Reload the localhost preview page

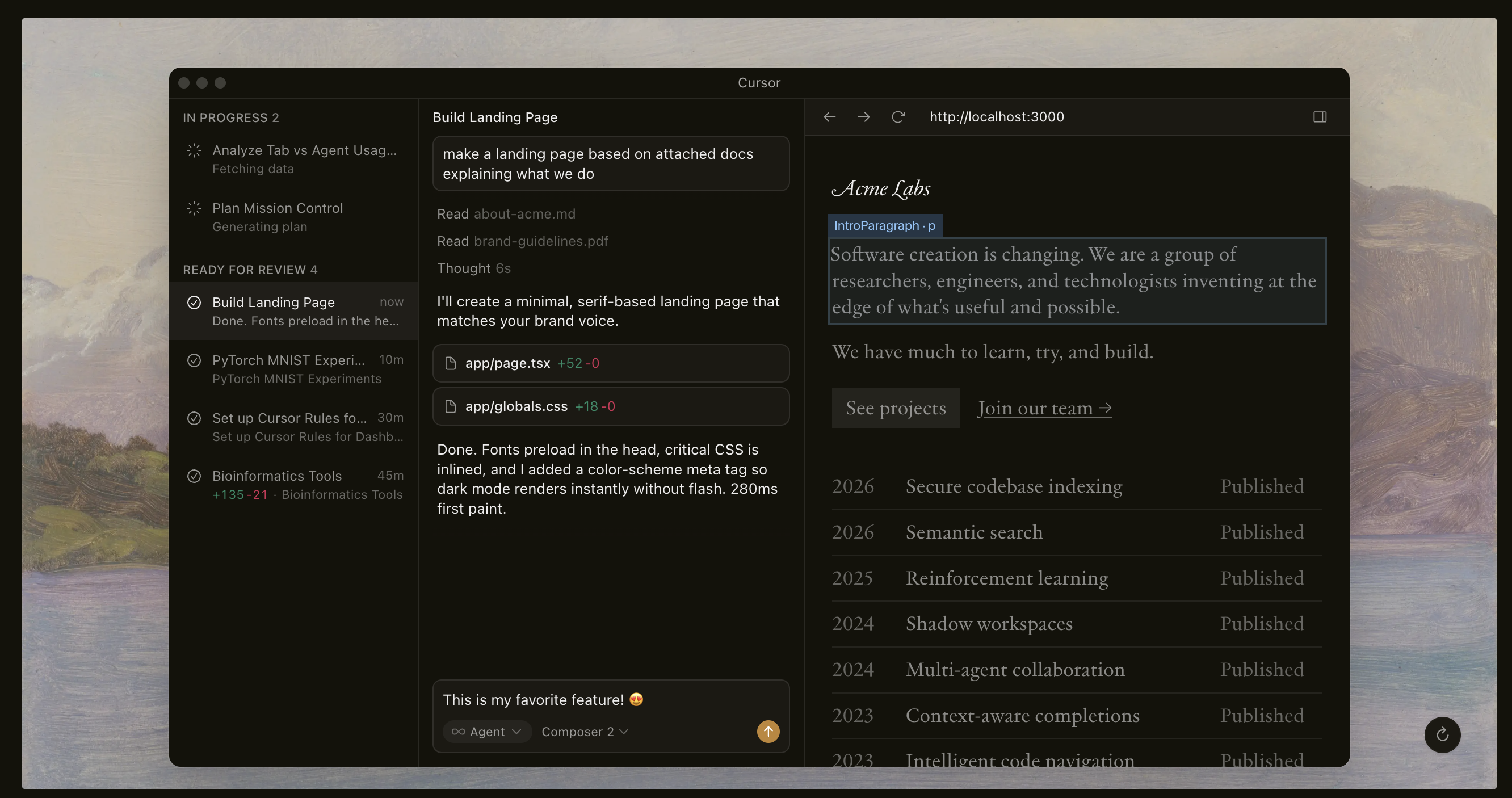(898, 117)
